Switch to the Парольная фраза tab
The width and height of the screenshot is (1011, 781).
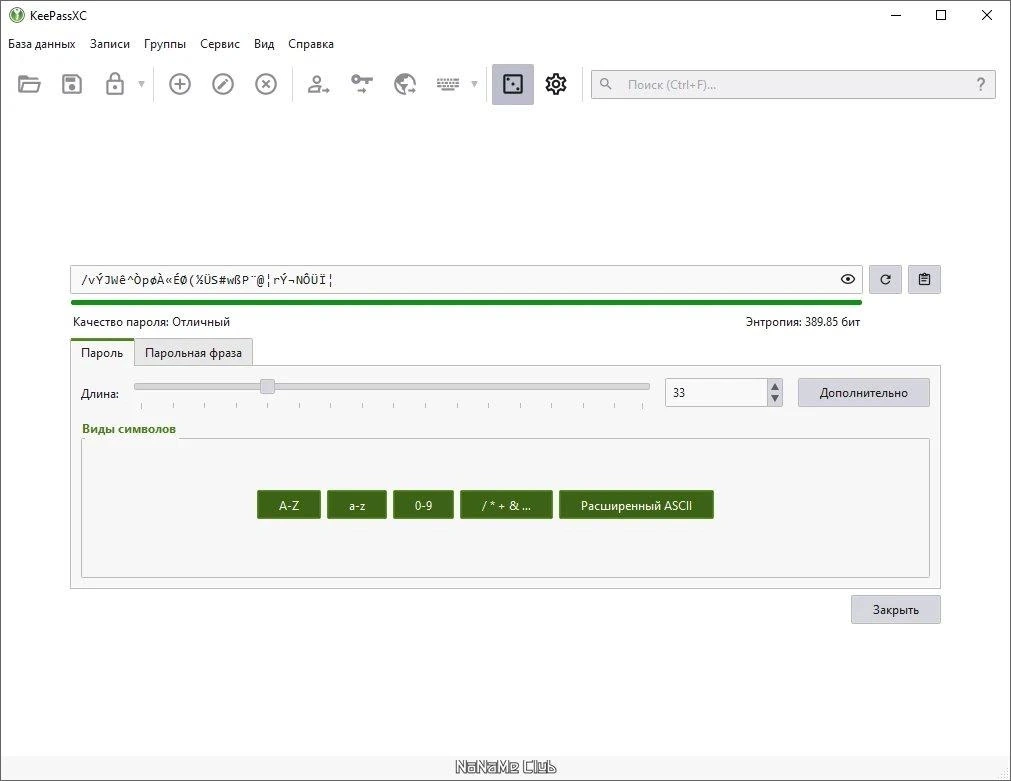click(x=193, y=353)
